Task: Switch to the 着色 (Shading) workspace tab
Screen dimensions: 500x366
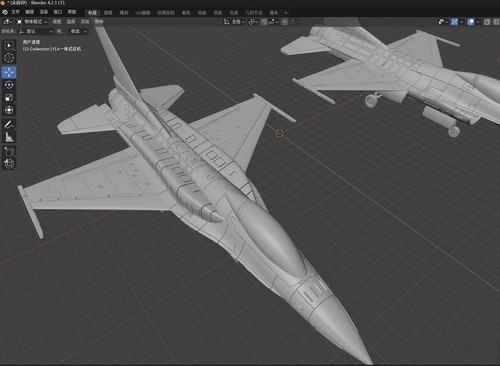Action: click(186, 13)
